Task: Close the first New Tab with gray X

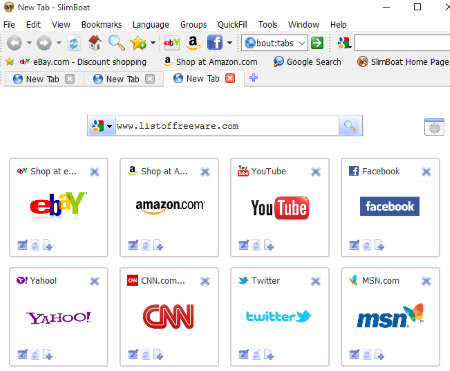Action: [70, 79]
